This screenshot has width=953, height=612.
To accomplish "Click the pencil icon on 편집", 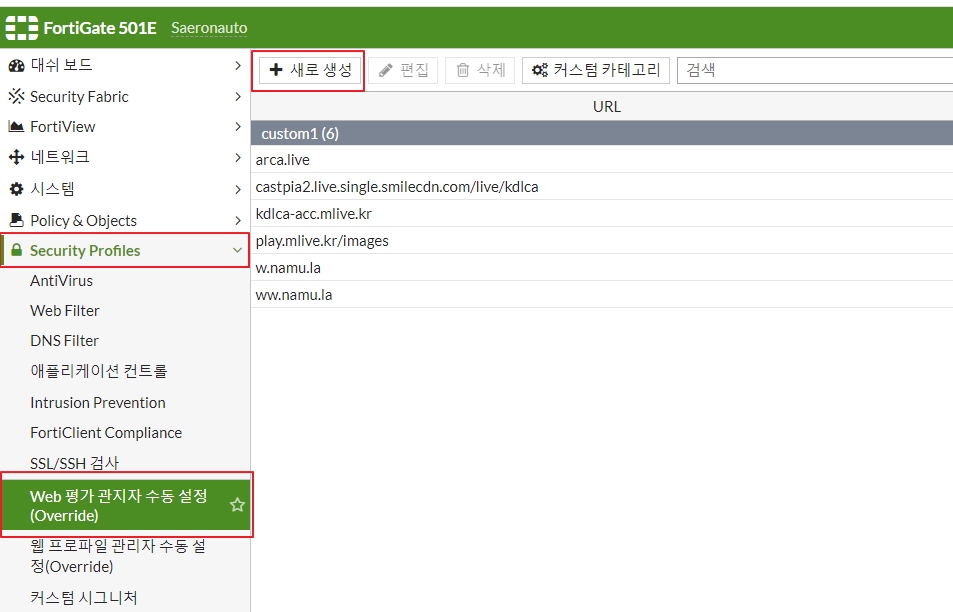I will point(385,70).
